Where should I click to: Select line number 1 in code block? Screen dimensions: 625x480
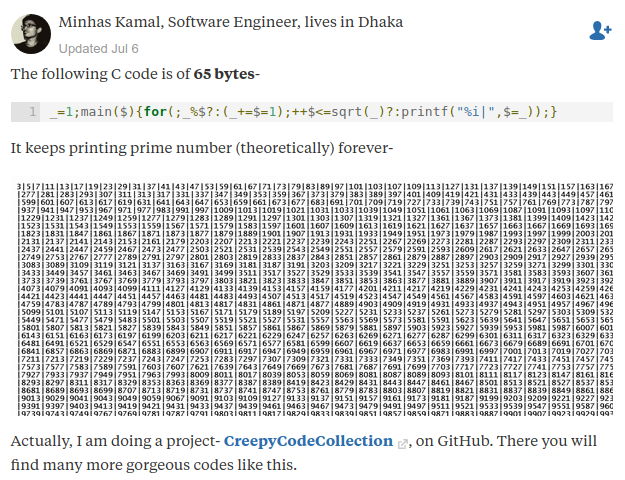click(x=33, y=112)
